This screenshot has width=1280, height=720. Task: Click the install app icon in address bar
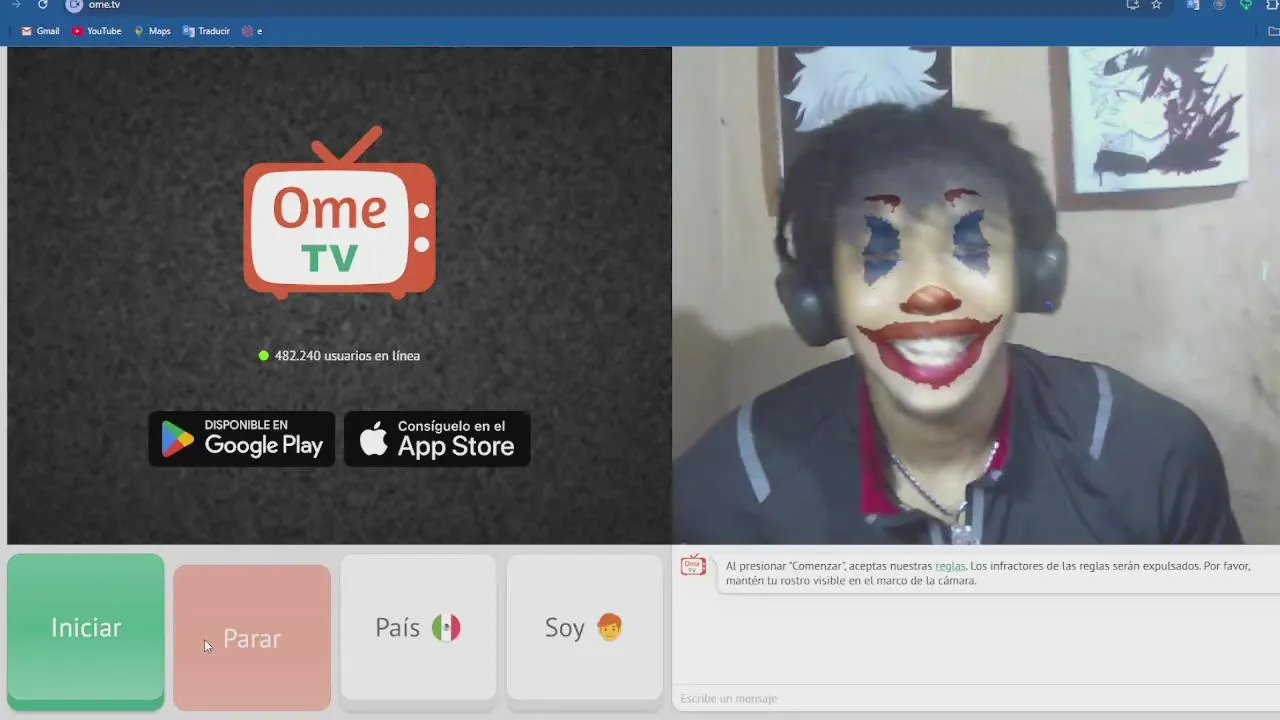click(x=1132, y=5)
